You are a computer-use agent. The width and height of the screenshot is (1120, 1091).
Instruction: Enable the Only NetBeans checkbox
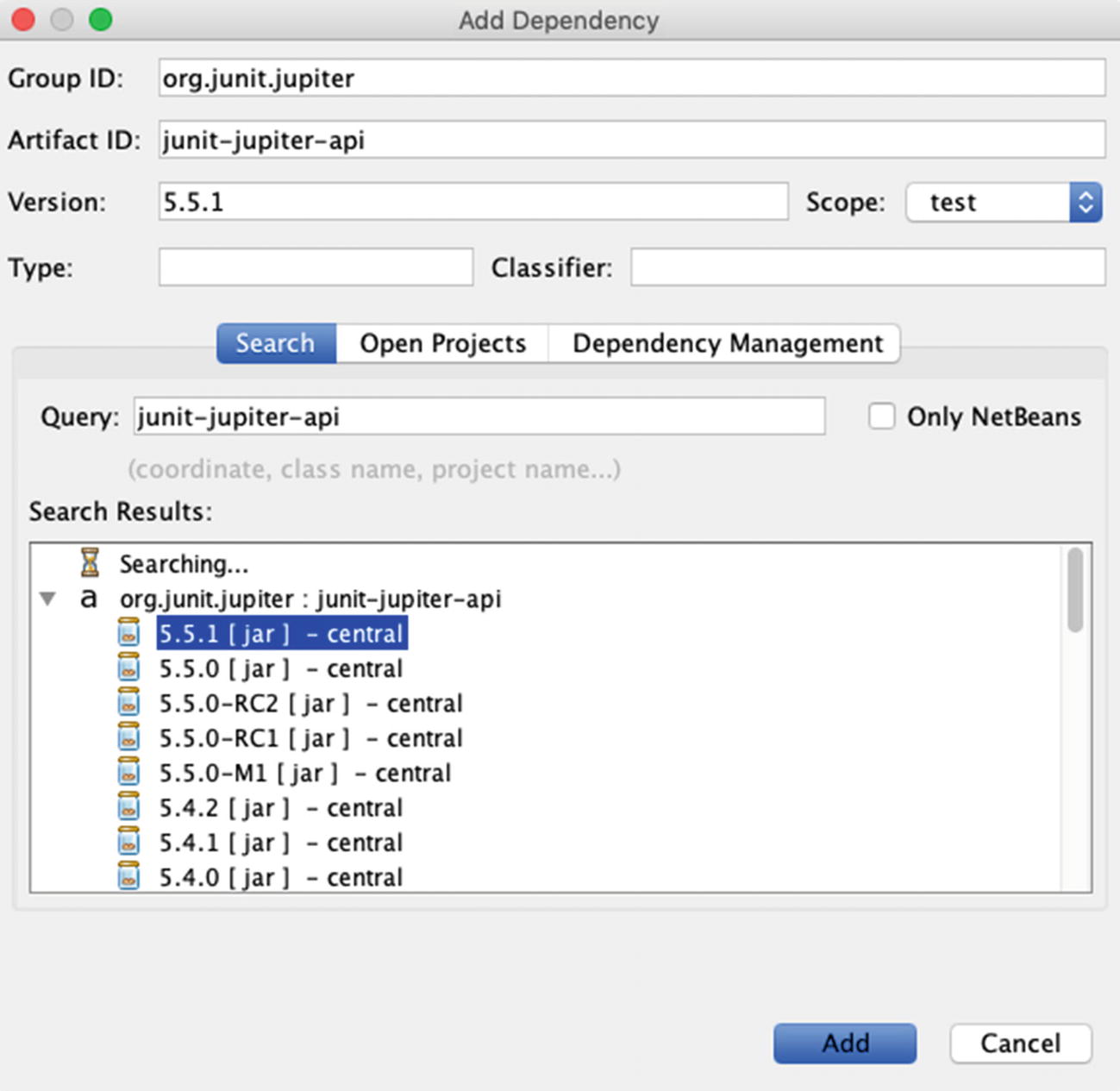[x=881, y=417]
